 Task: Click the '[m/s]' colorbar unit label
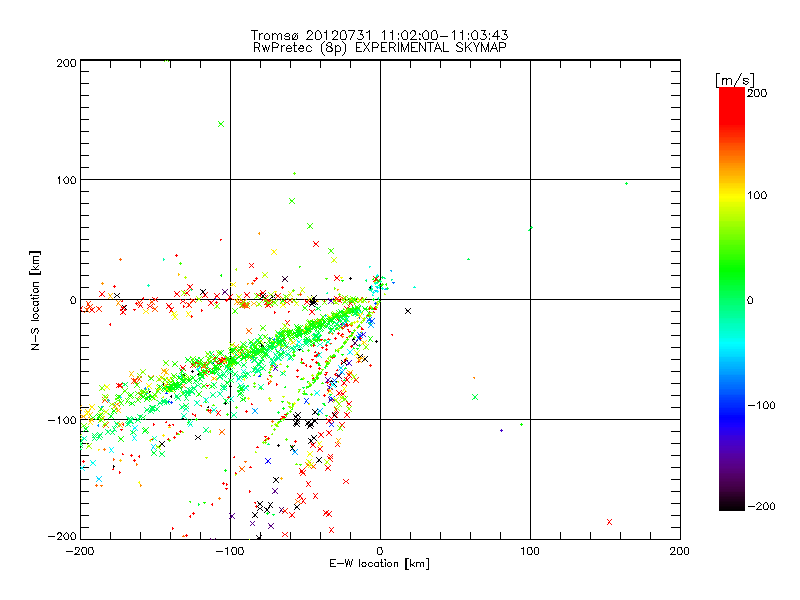click(x=735, y=80)
